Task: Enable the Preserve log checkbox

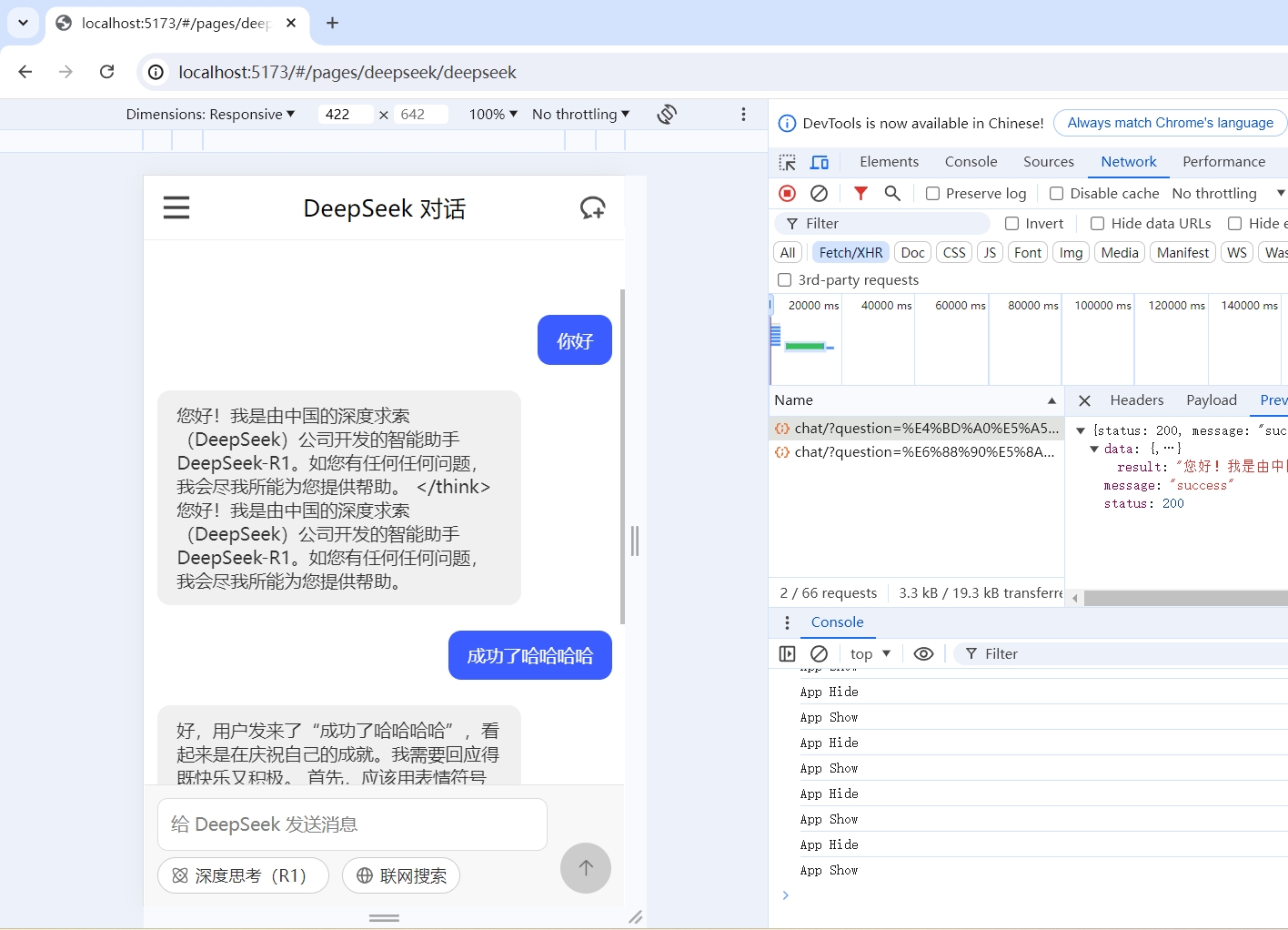Action: [x=932, y=193]
